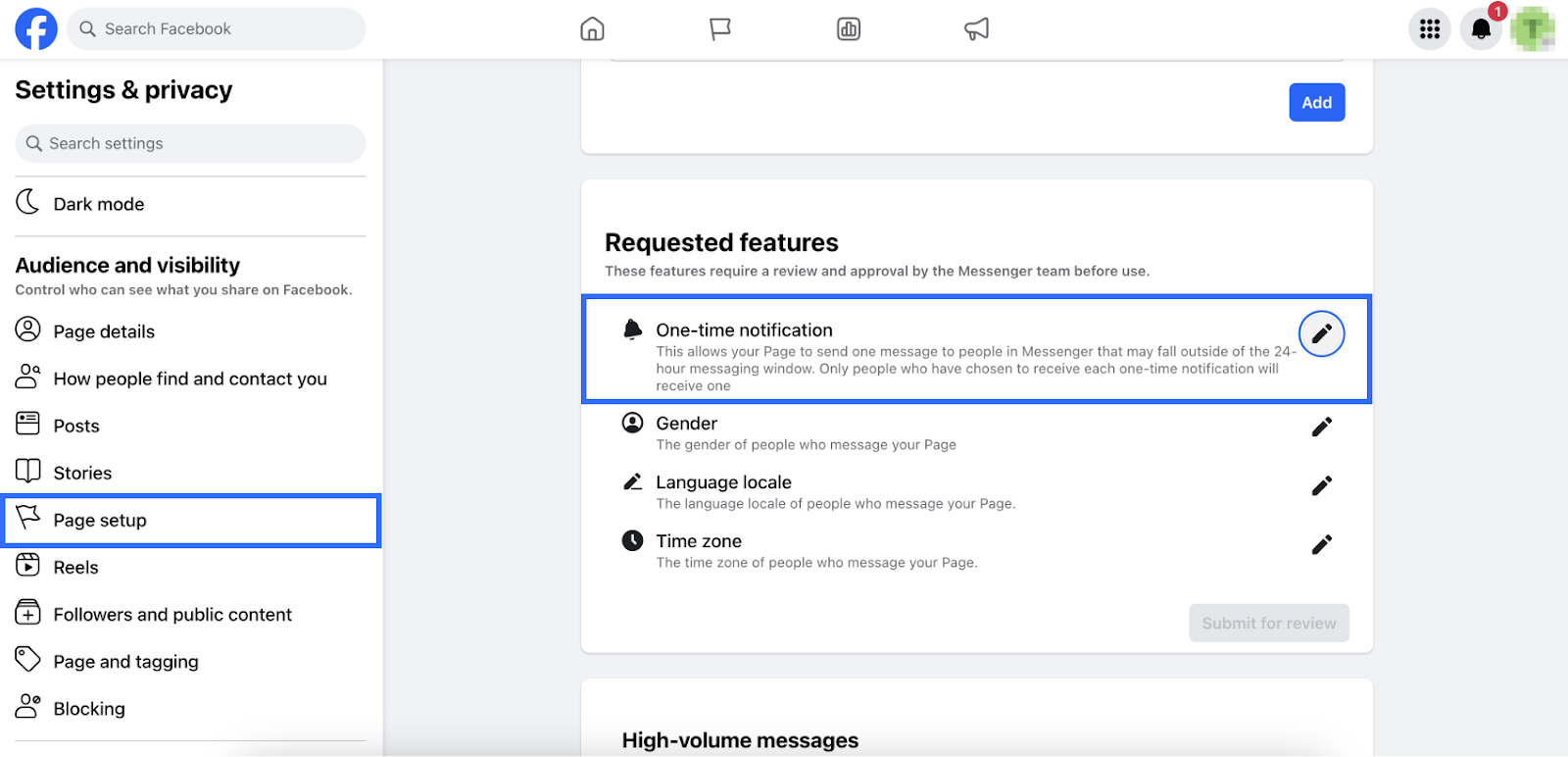
Task: Open the Ads megaphone icon in top bar
Action: click(x=977, y=29)
